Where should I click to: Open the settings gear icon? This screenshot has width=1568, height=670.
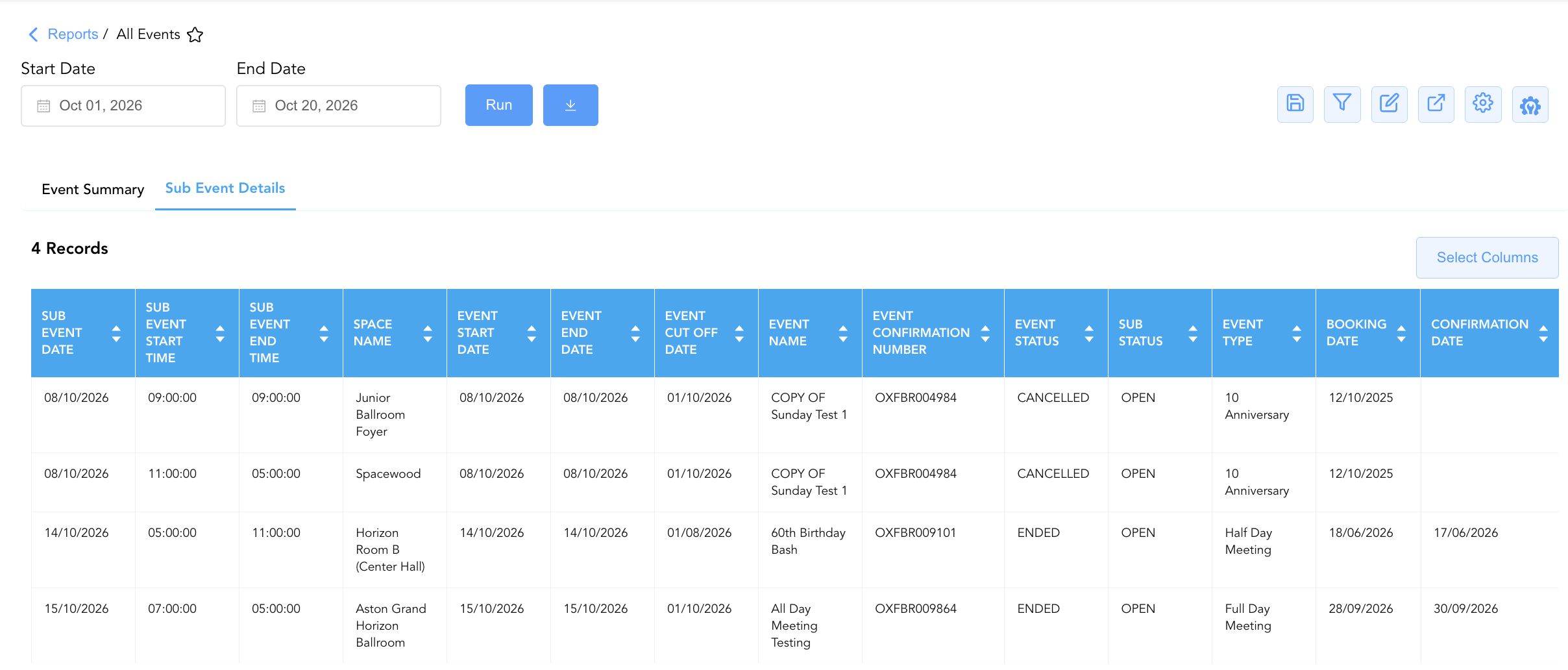point(1483,104)
